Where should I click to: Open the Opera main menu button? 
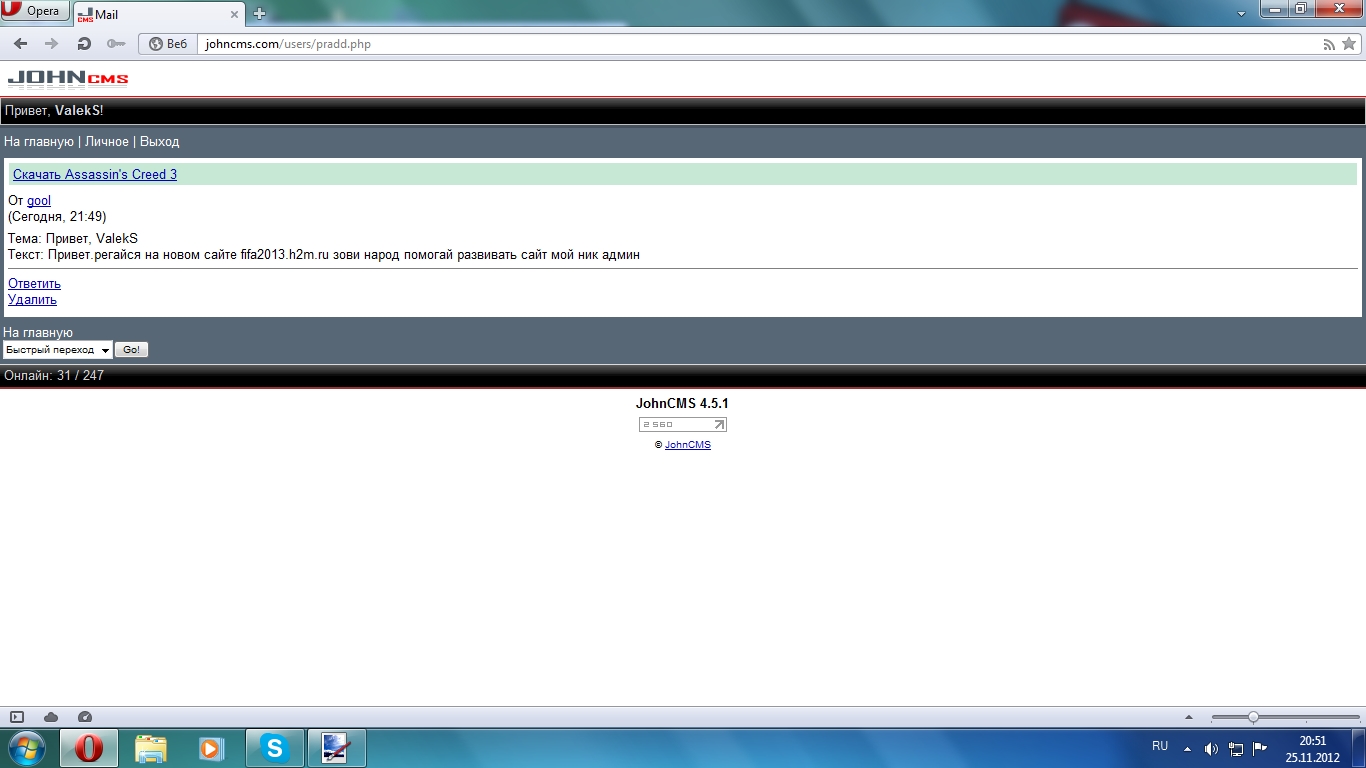click(x=36, y=12)
